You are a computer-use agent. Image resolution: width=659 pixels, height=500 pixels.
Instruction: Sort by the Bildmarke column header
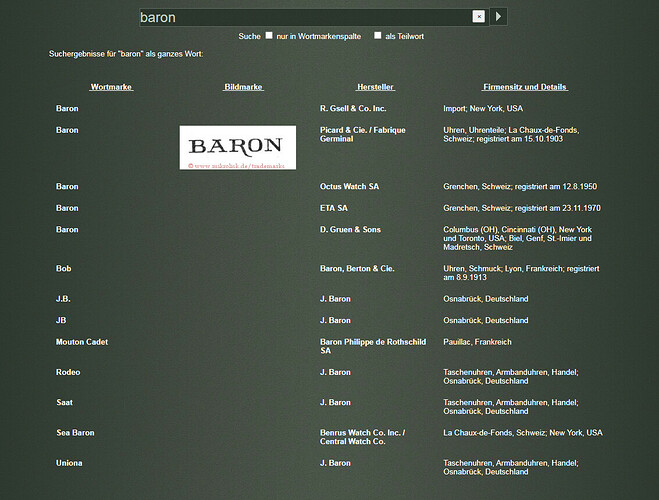pos(243,87)
